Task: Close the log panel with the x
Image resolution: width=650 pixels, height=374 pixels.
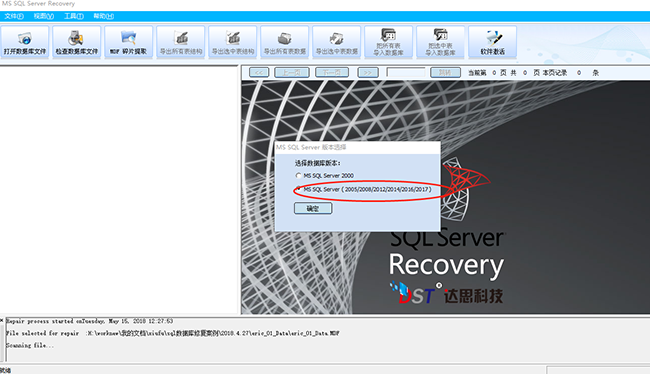Action: click(x=2, y=320)
